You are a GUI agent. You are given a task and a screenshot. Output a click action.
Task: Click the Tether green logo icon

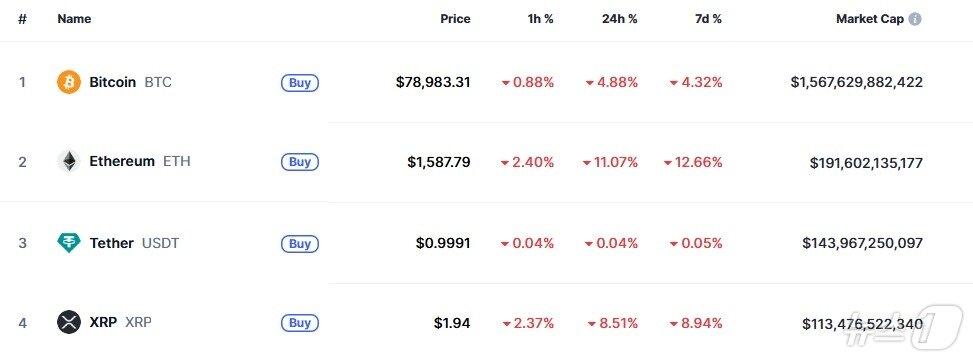(69, 243)
